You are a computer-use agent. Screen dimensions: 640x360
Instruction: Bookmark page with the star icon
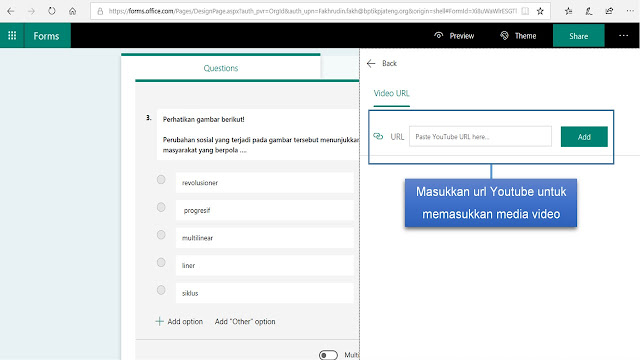tap(540, 11)
